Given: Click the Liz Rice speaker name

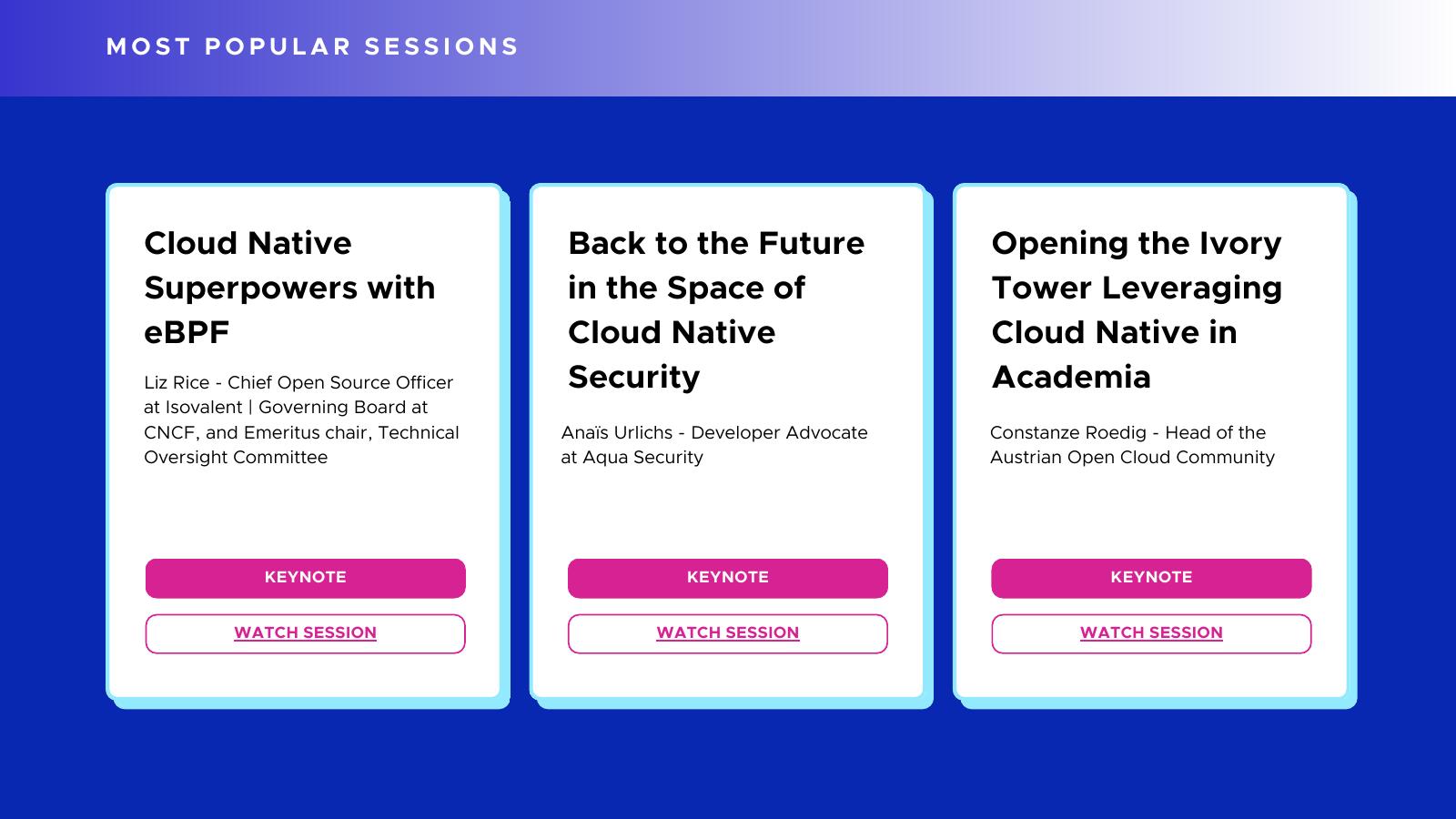Looking at the screenshot, I should (177, 383).
